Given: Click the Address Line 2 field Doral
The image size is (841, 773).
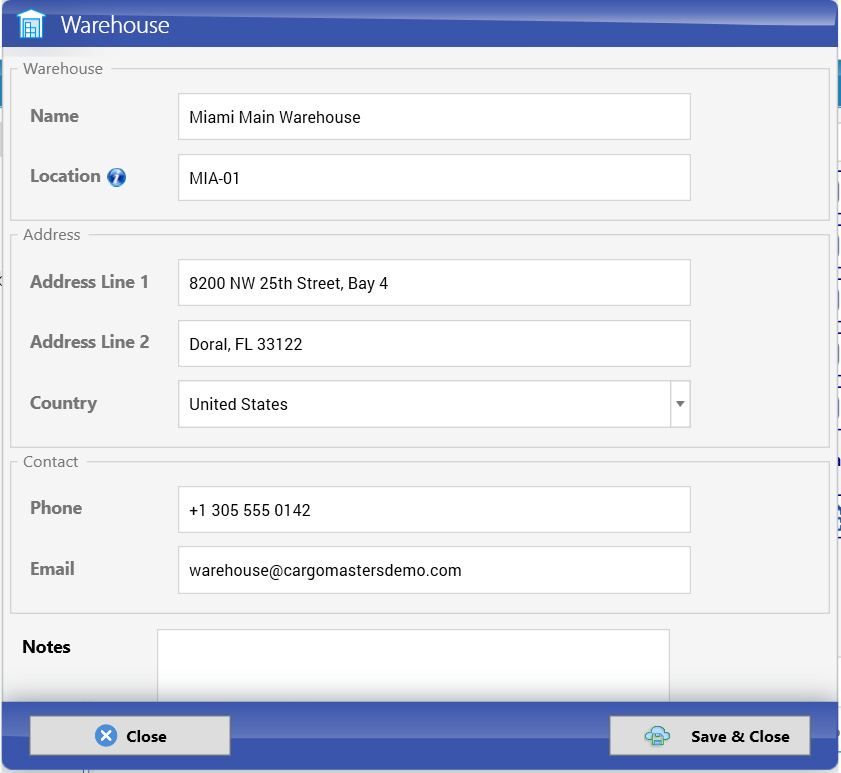Looking at the screenshot, I should tap(434, 344).
